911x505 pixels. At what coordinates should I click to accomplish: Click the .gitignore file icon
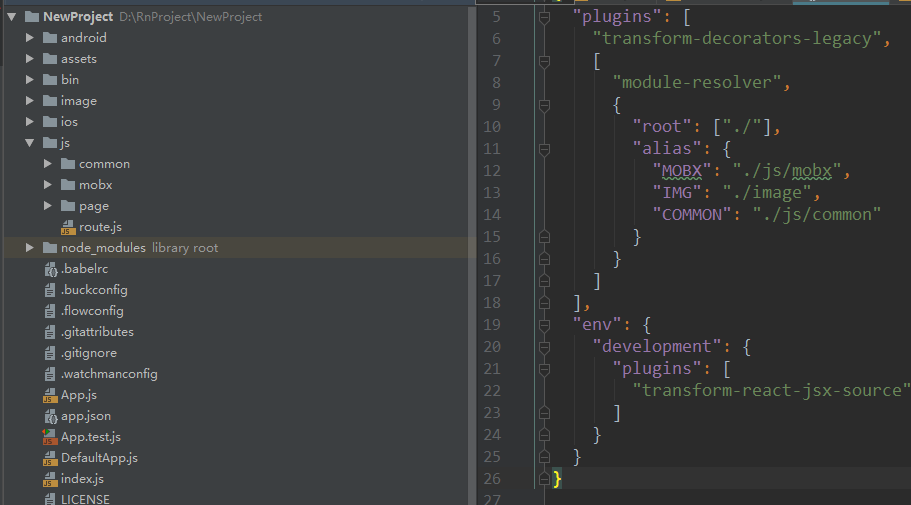point(50,353)
